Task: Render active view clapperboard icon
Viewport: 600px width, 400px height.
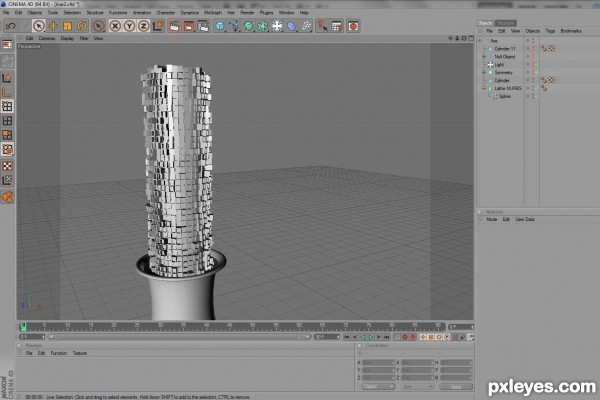Action: pyautogui.click(x=174, y=26)
